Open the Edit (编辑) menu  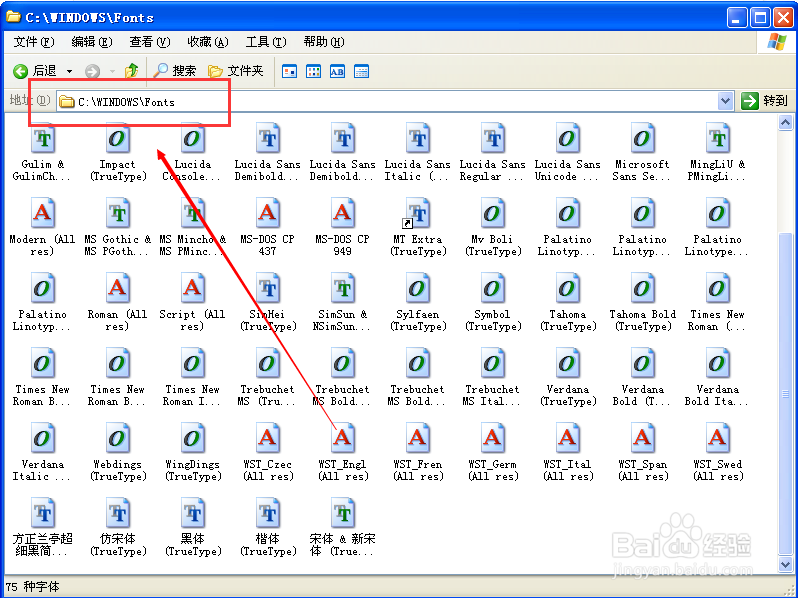[x=92, y=42]
